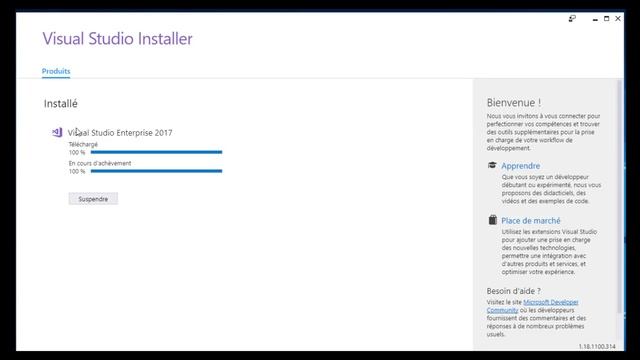Screen dimensions: 640x360
Task: Click the Téléchargé progress bar
Action: click(x=156, y=152)
